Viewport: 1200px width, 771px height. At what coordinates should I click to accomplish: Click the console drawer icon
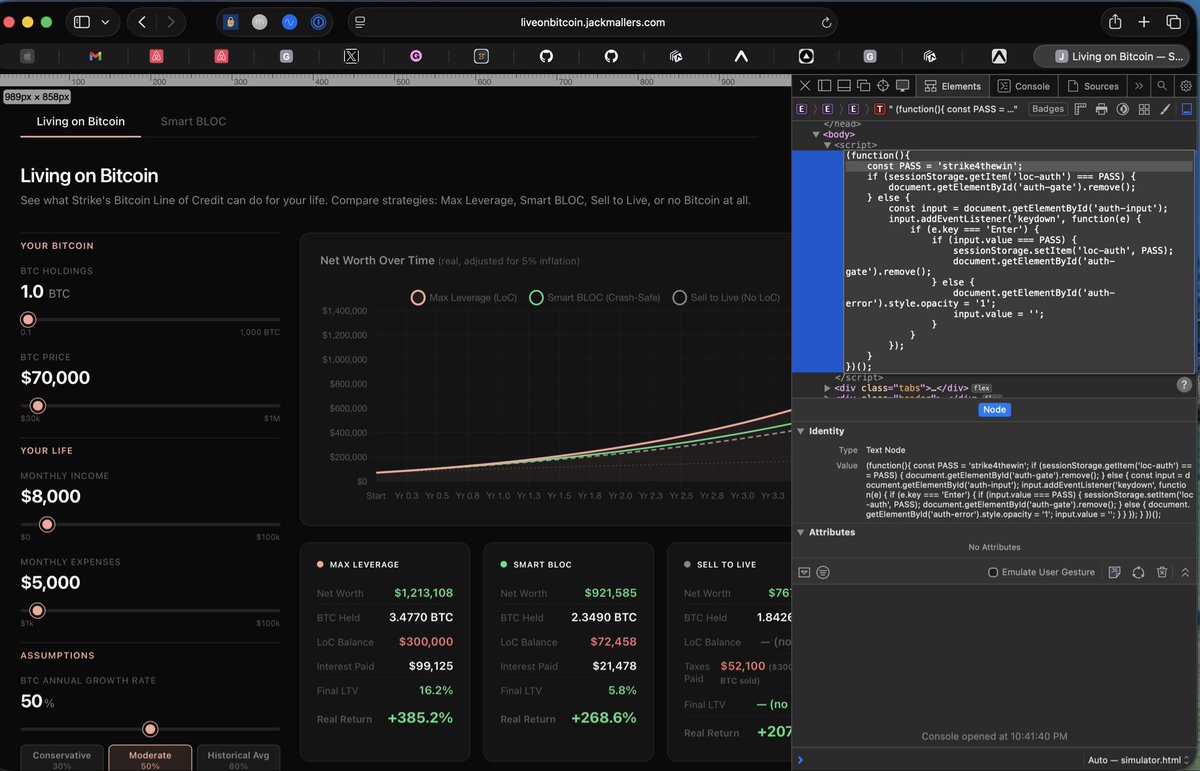tap(804, 572)
